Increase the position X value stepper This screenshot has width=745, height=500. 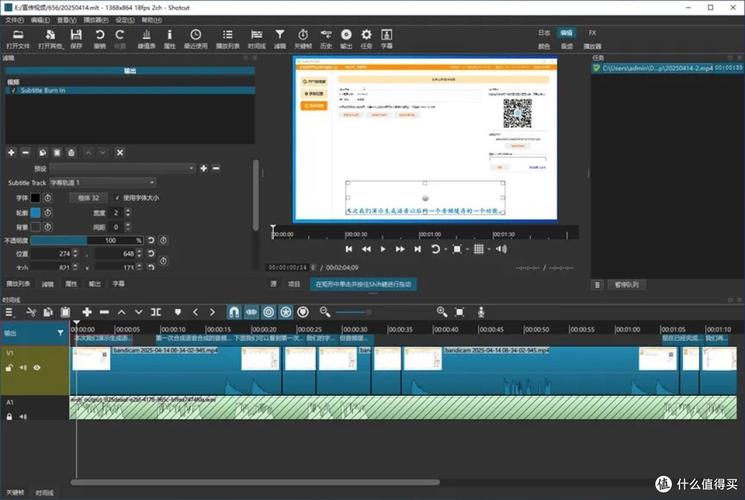75,251
